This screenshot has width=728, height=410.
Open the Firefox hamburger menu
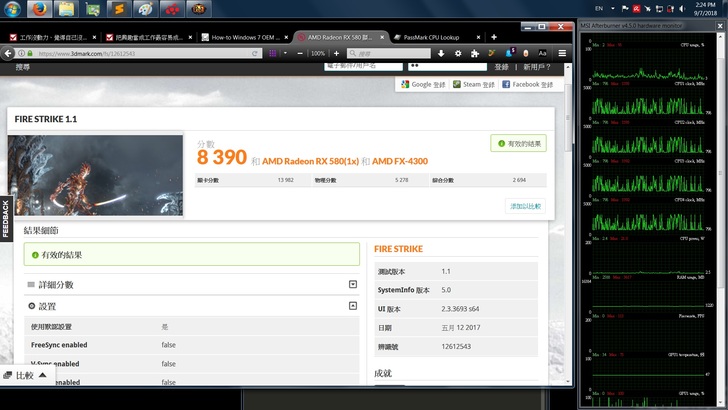point(562,53)
